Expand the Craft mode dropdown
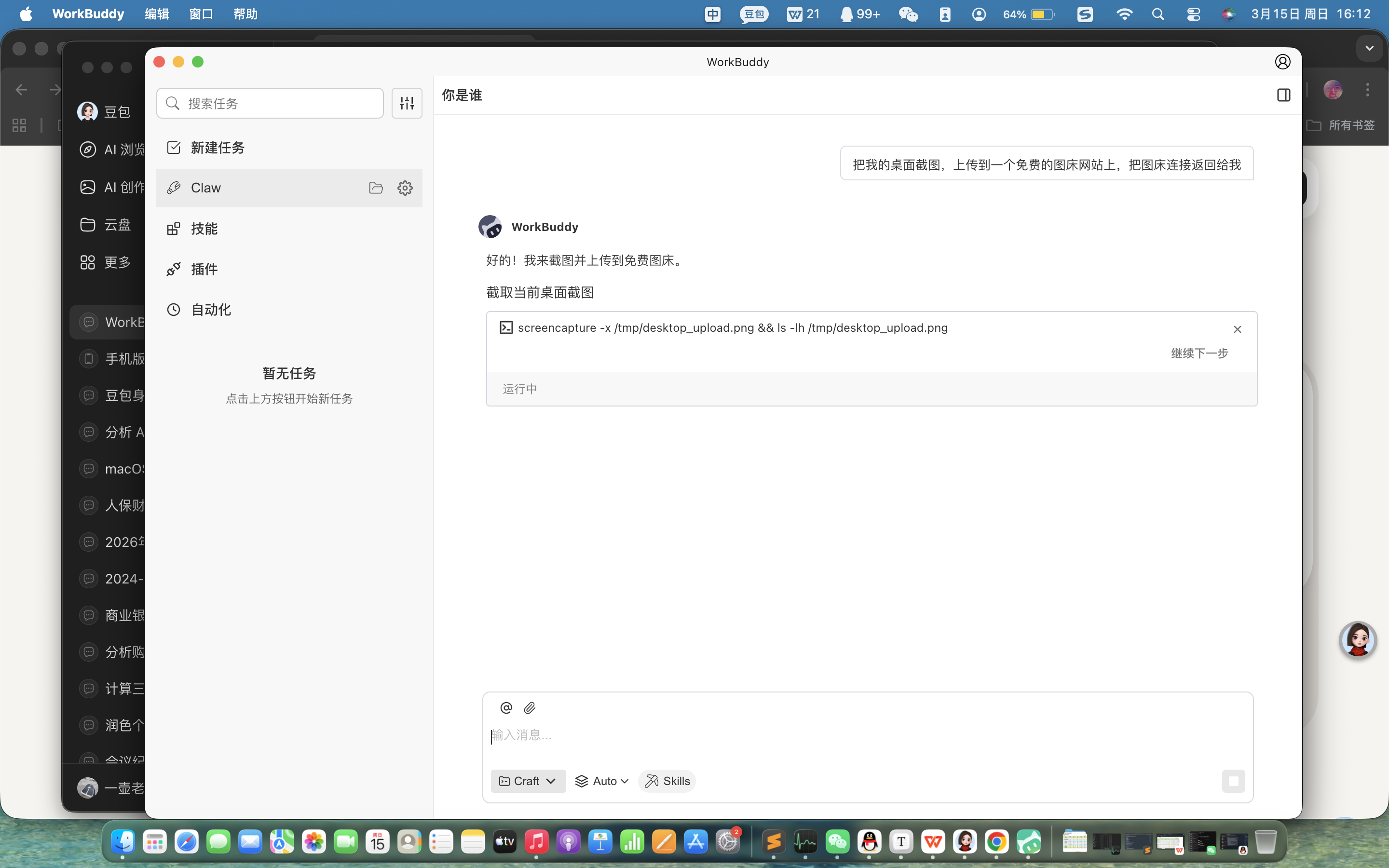Viewport: 1389px width, 868px height. [x=528, y=781]
